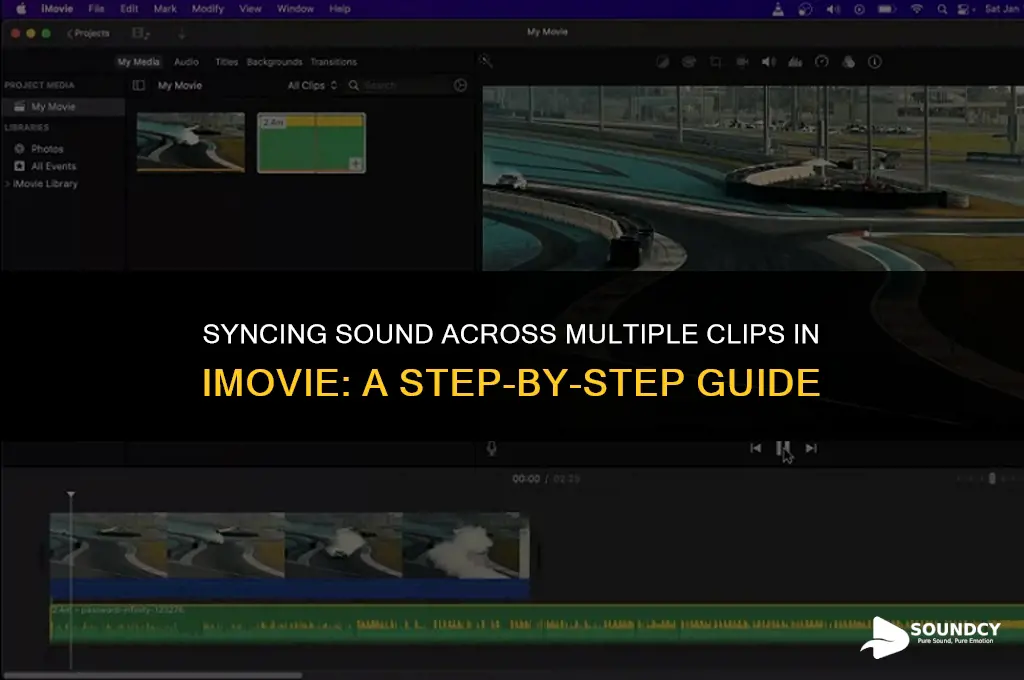Click the Sat Jan date in menu bar
1024x680 pixels.
[1002, 9]
